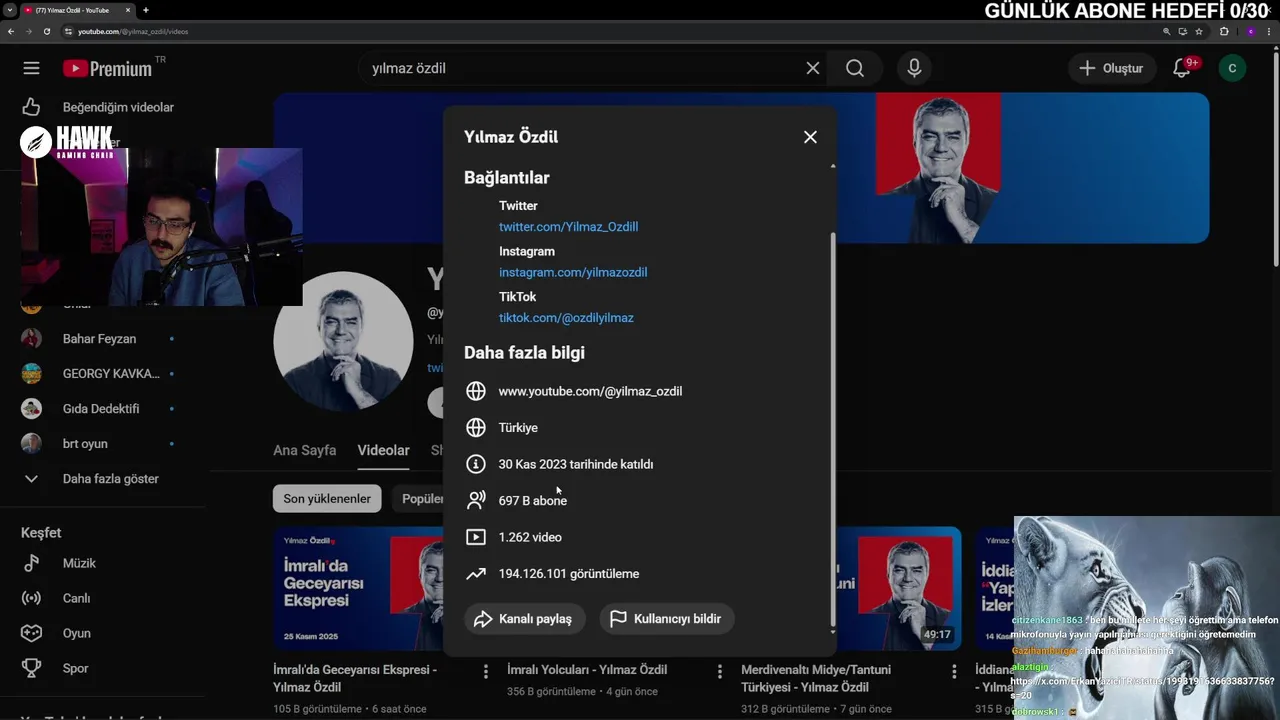Open a new browser tab
1280x720 pixels.
146,10
